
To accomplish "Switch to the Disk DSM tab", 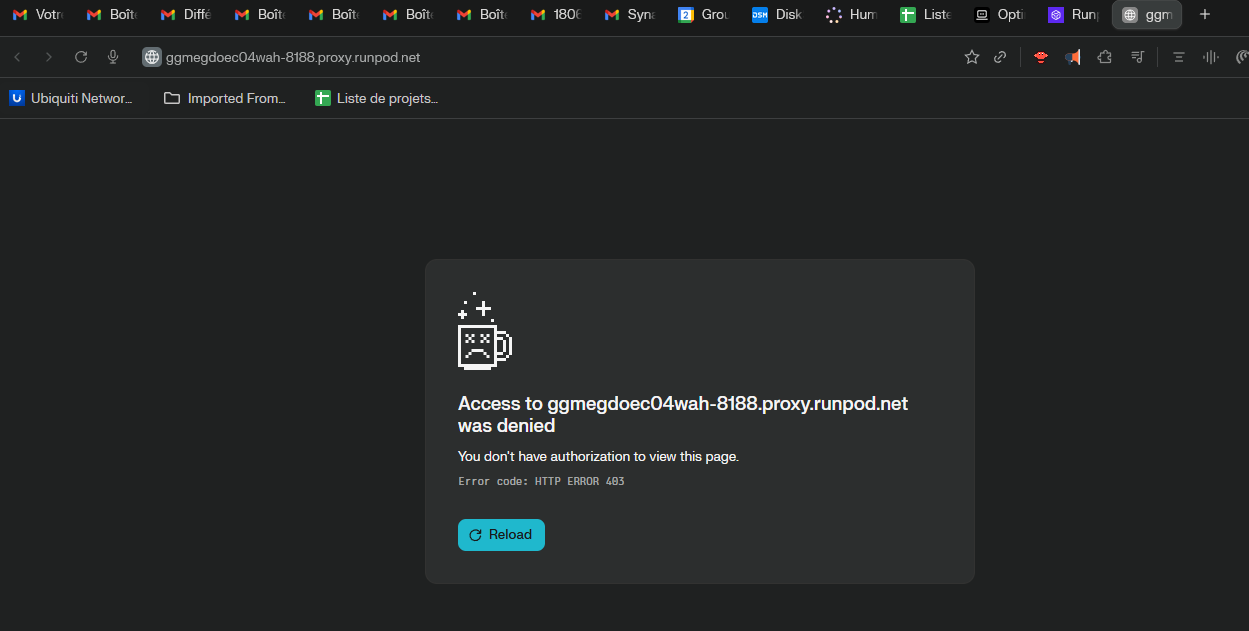I will pos(777,15).
